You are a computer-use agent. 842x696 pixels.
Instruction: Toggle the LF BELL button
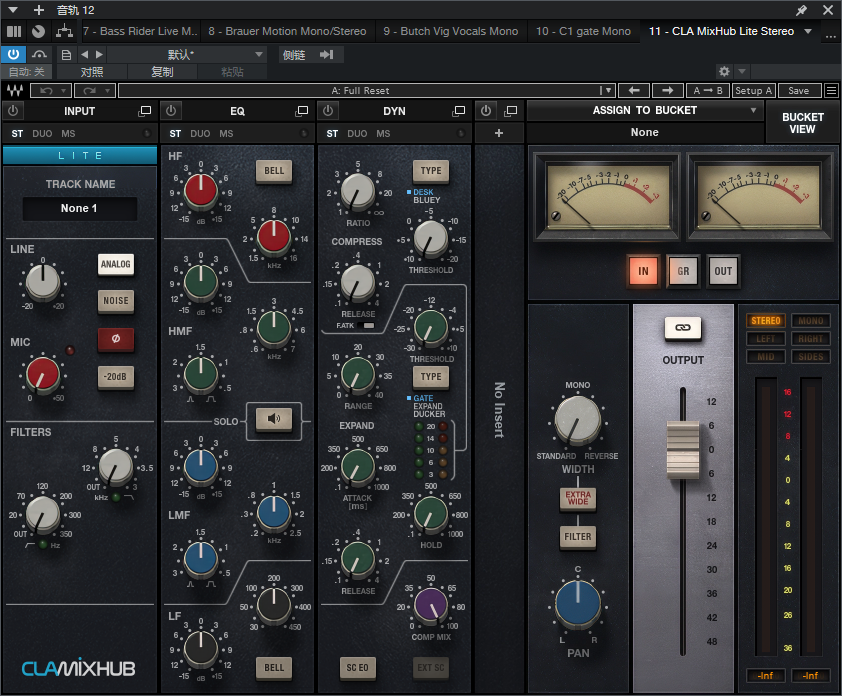coord(274,668)
